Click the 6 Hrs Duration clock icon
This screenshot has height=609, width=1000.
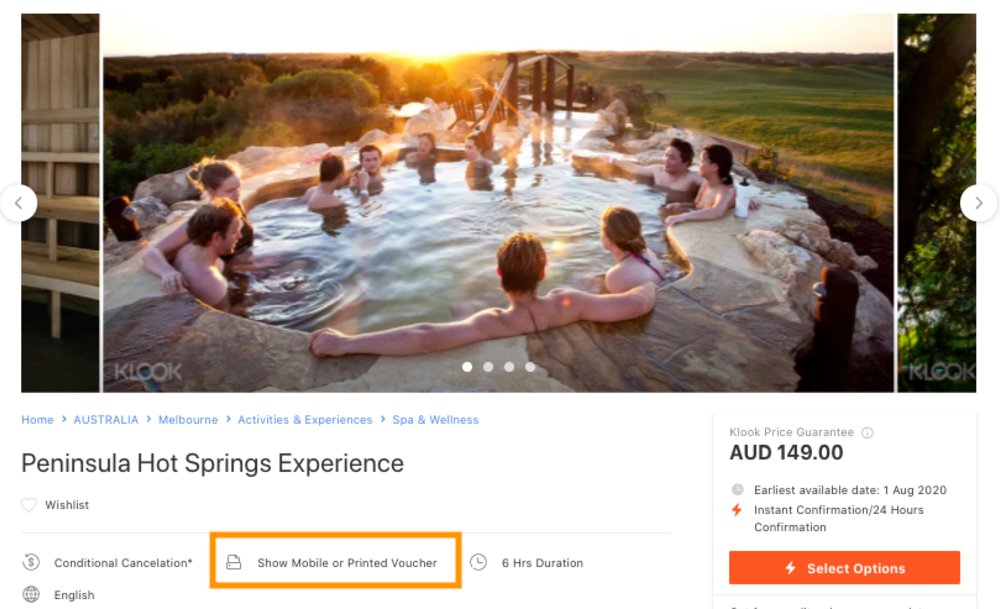tap(479, 562)
